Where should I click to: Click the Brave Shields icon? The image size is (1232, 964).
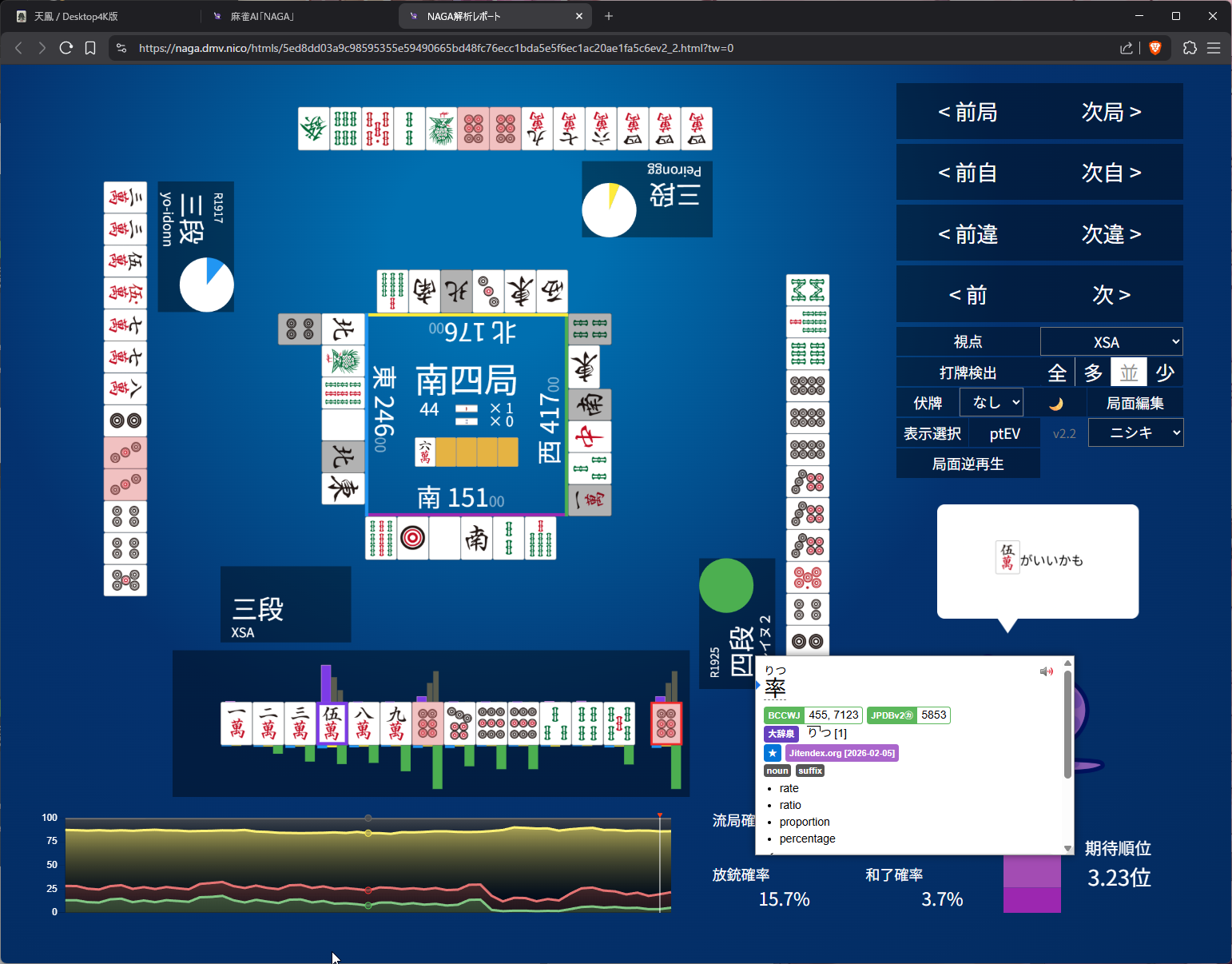1155,48
